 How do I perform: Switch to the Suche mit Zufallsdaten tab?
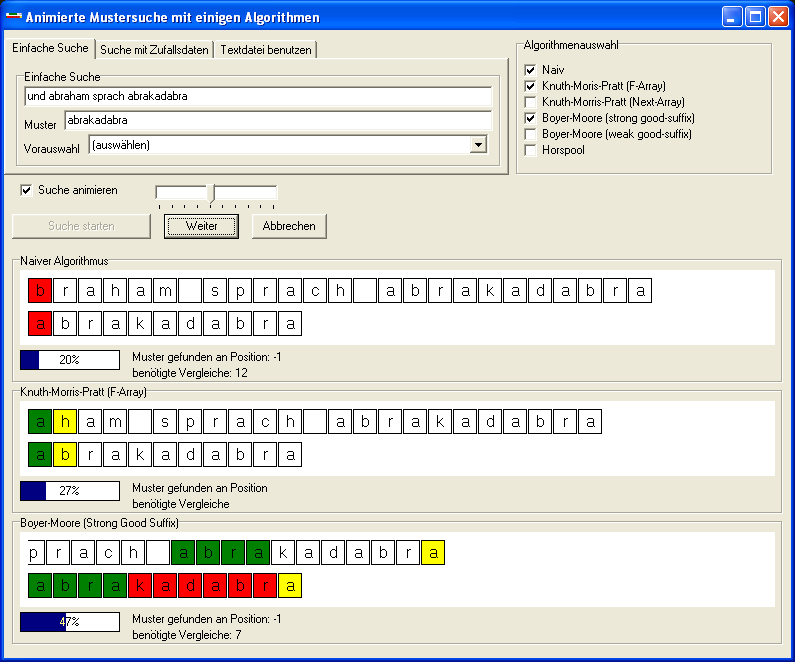point(154,50)
